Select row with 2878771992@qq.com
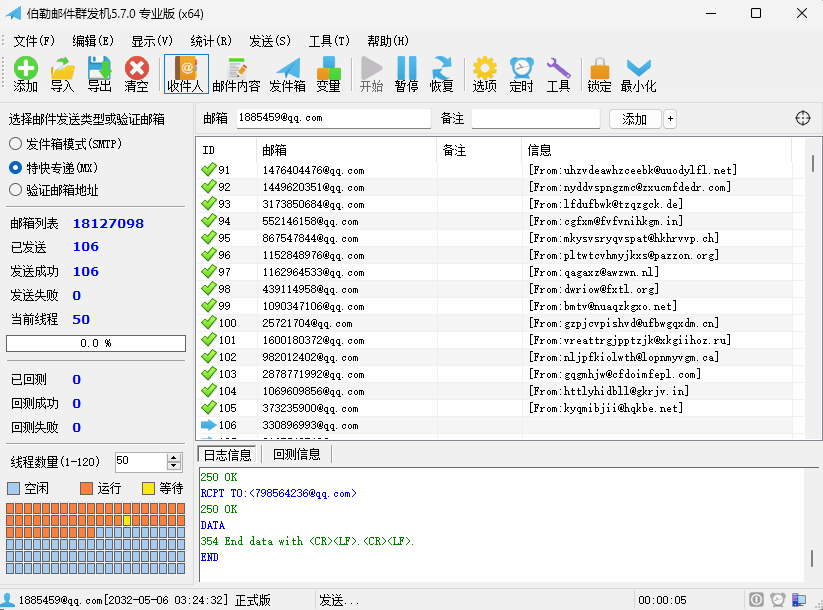The height and width of the screenshot is (610, 823). pyautogui.click(x=500, y=374)
